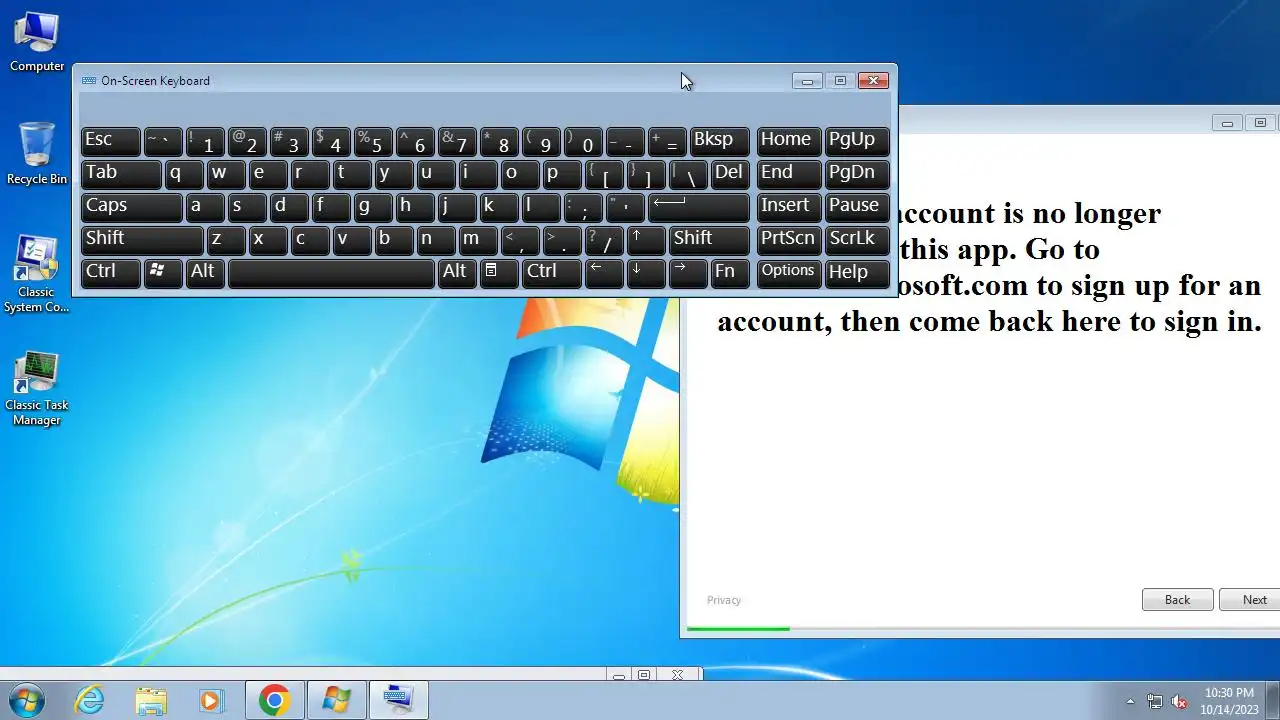The width and height of the screenshot is (1280, 720).
Task: Click the green progress bar in sign-in window
Action: click(739, 629)
